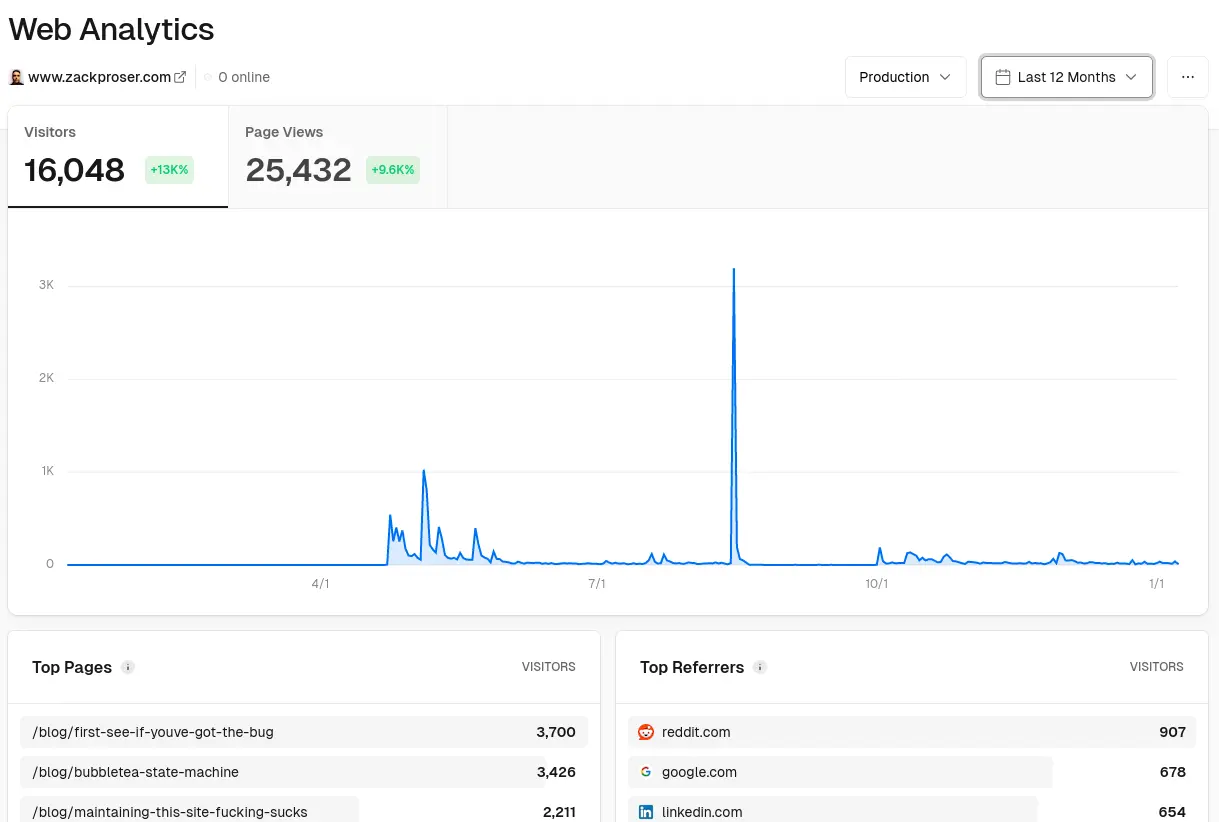Open the www.zackproser.com site link
The image size is (1219, 822).
(x=99, y=76)
